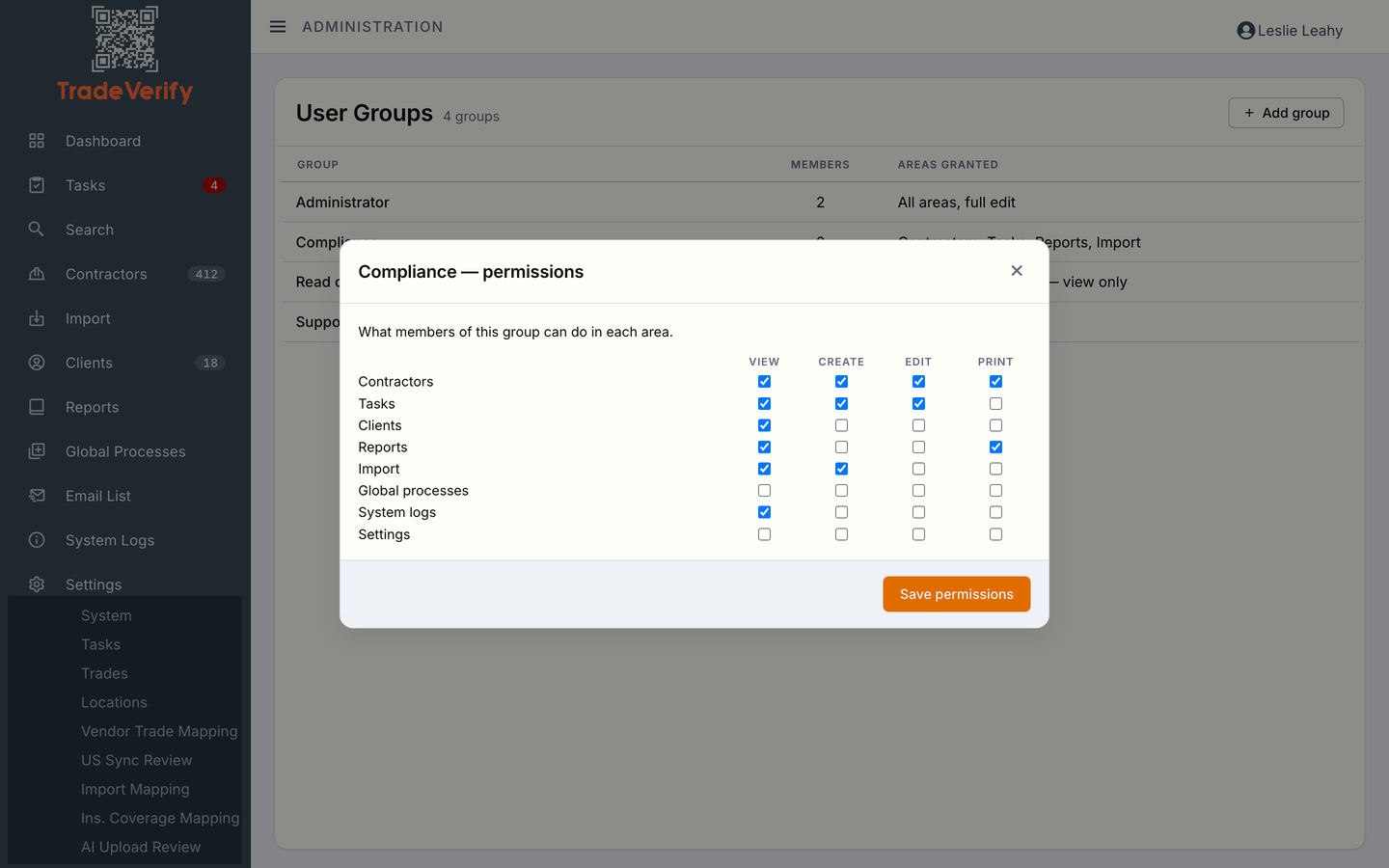Viewport: 1389px width, 868px height.
Task: Open System settings submenu item
Action: [x=106, y=615]
